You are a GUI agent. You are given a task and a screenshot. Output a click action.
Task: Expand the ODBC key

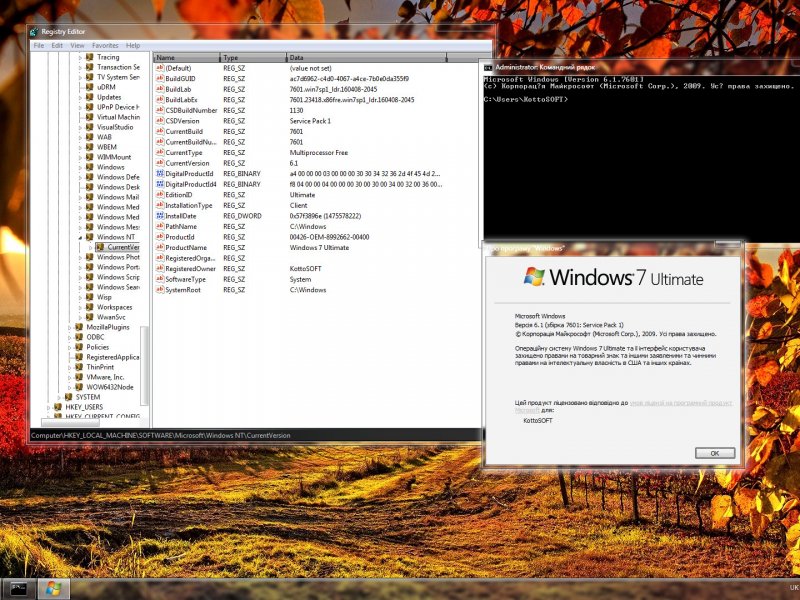pyautogui.click(x=70, y=337)
